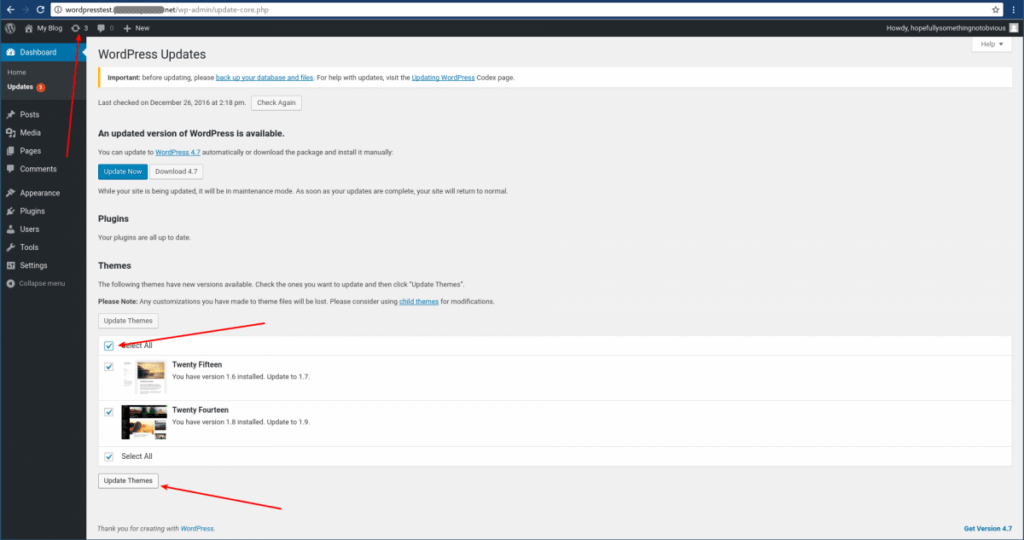Click the Dashboard gauge icon

tap(10, 52)
